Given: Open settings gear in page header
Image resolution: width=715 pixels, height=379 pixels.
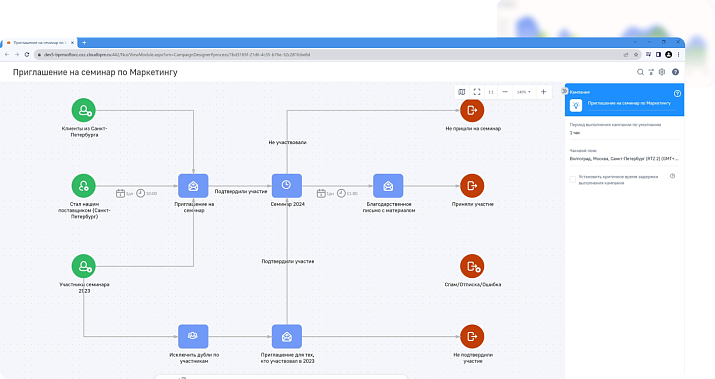Looking at the screenshot, I should [662, 72].
